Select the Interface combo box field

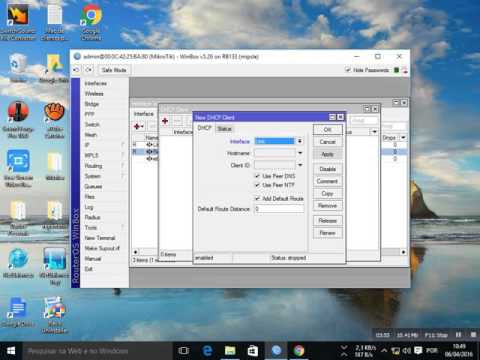pyautogui.click(x=275, y=141)
